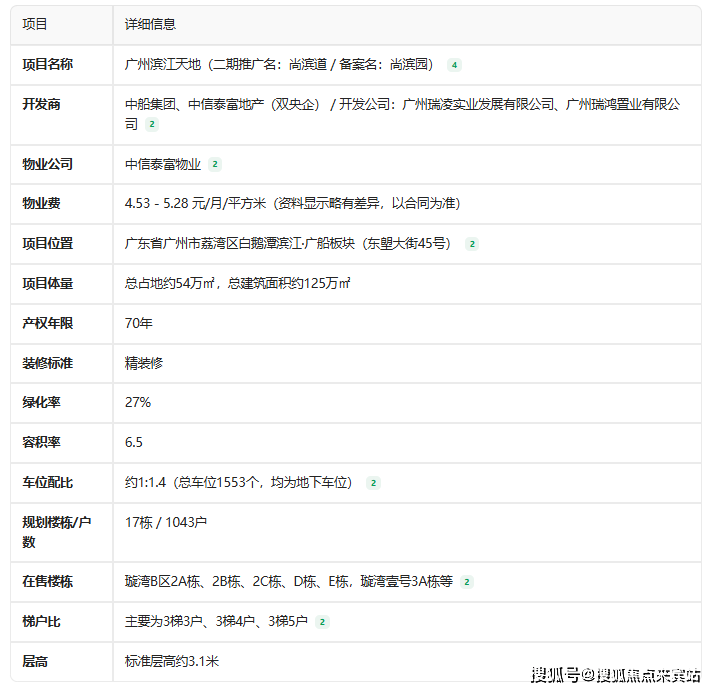Click the 6.5 plot ratio value
Image resolution: width=715 pixels, height=692 pixels.
pyautogui.click(x=134, y=442)
